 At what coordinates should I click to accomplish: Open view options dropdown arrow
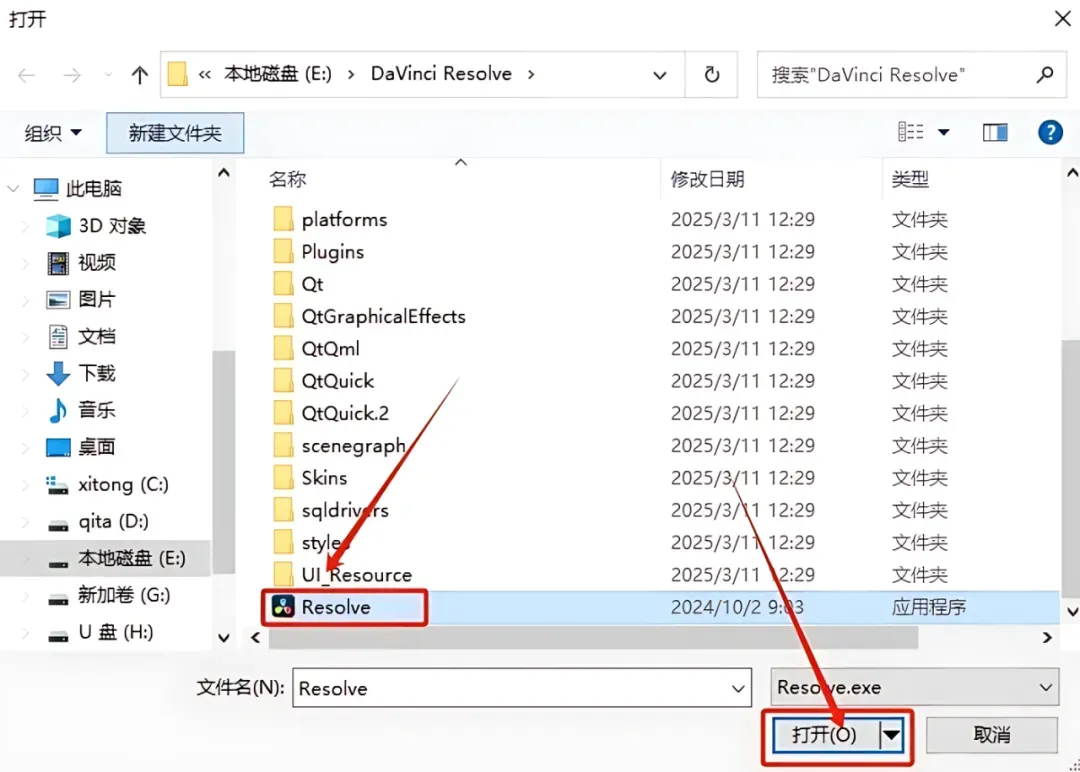(x=944, y=132)
